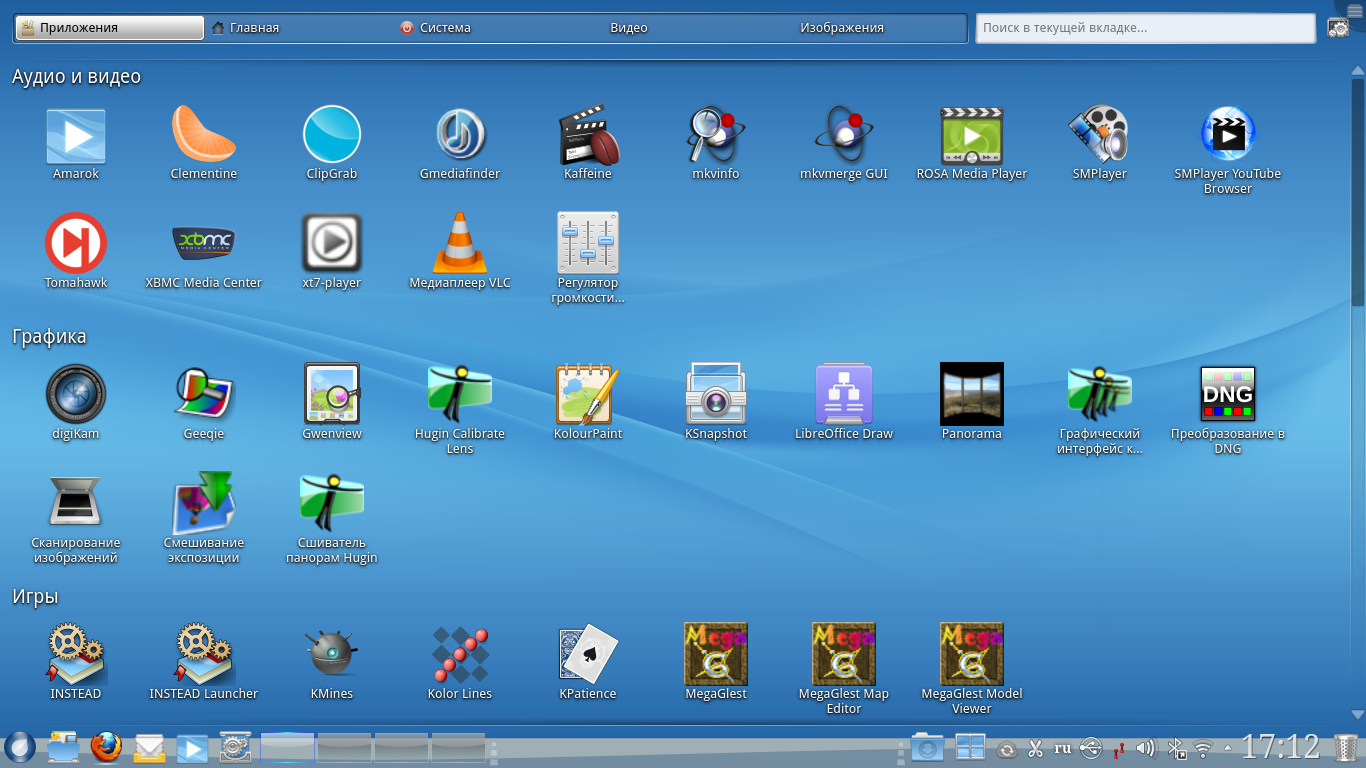Open Kaffeine video player

588,137
